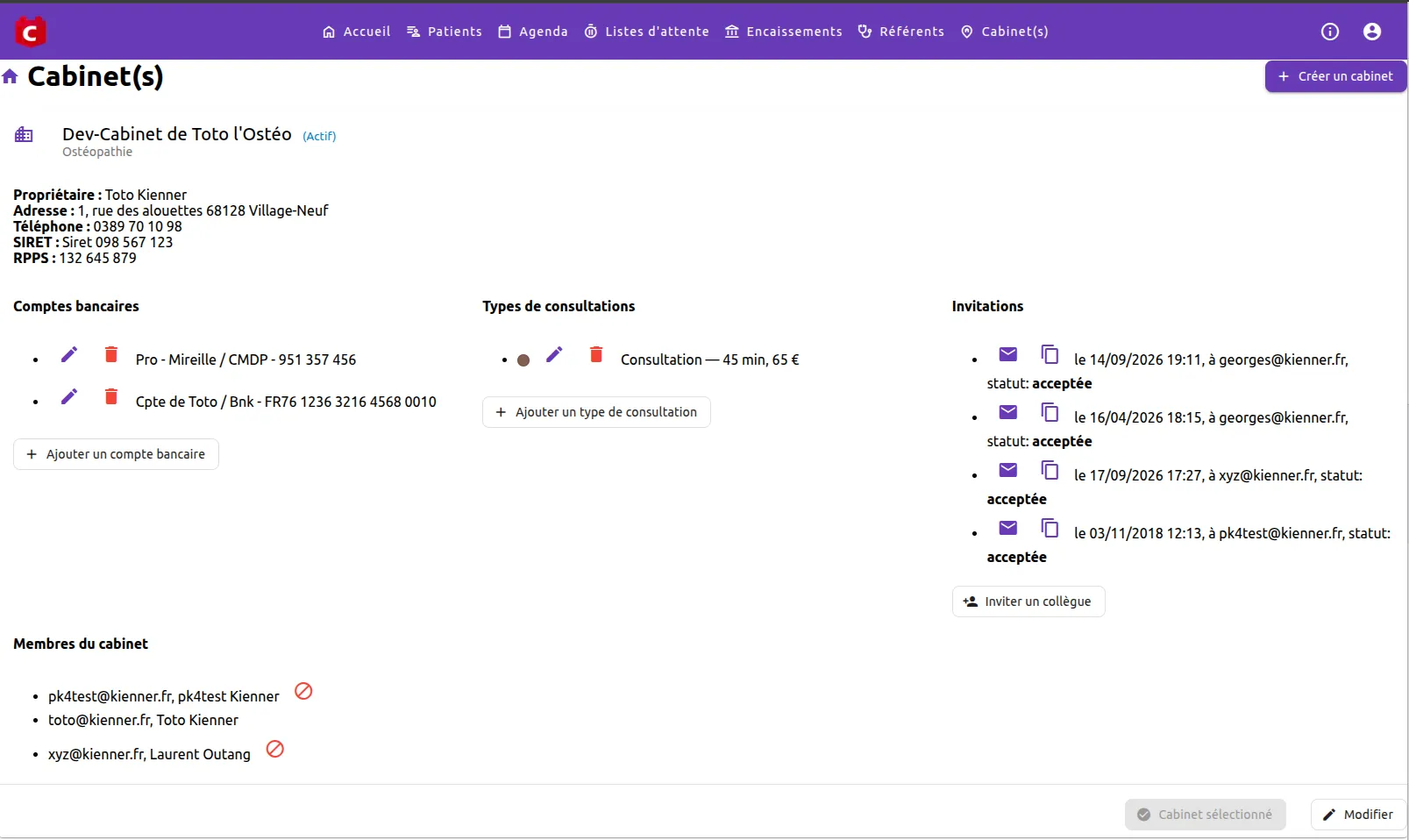1409x840 pixels.
Task: Click the member line toto@kienner.fr, Toto Kienner
Action: [143, 720]
